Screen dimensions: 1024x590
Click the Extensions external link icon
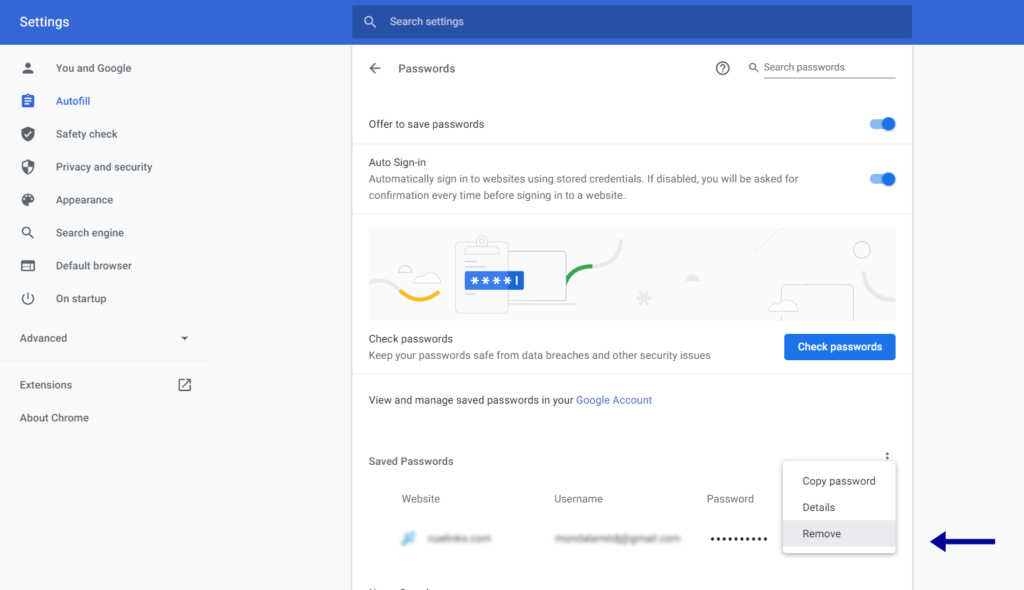pyautogui.click(x=184, y=384)
